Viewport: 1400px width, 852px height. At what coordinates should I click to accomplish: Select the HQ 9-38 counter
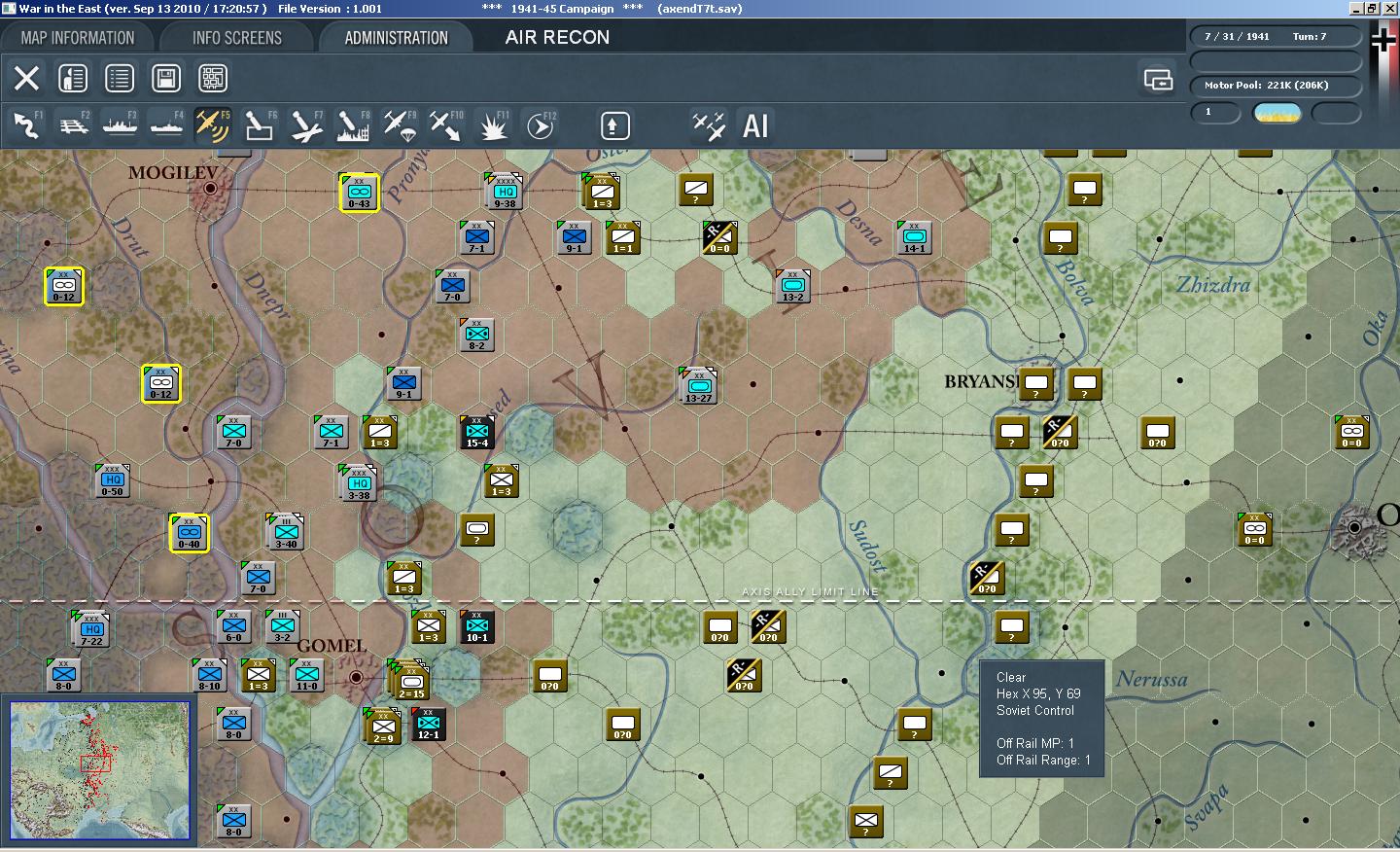point(505,191)
